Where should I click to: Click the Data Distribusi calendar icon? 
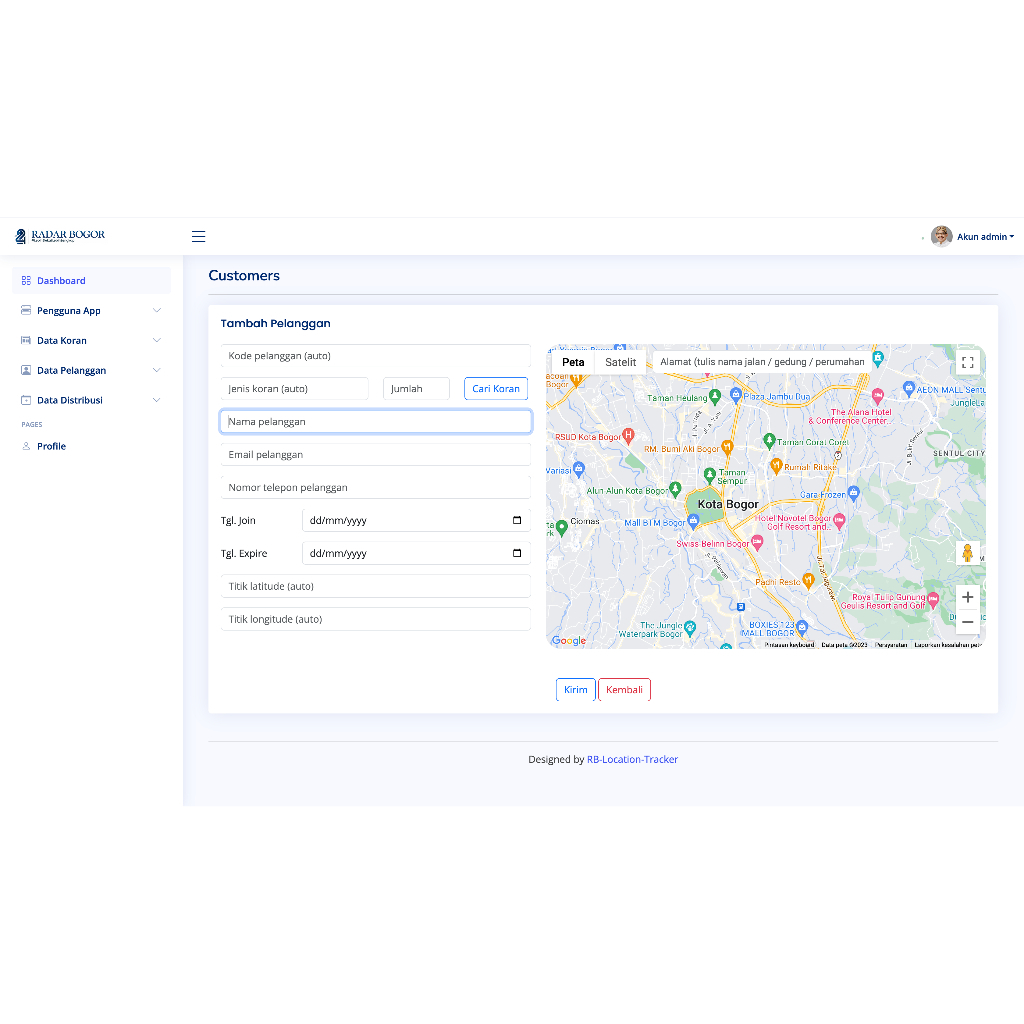coord(25,400)
